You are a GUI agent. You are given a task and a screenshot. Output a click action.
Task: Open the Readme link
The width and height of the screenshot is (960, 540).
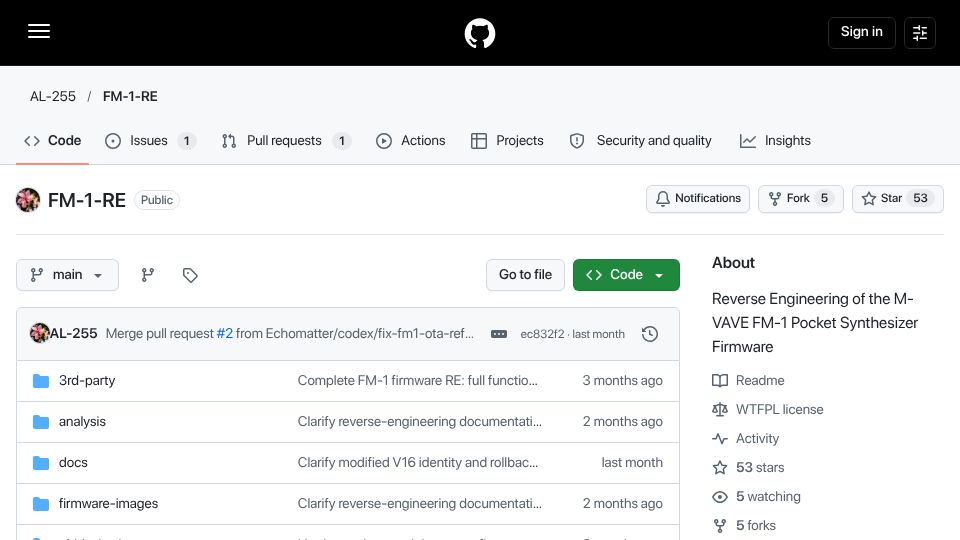[x=748, y=380]
